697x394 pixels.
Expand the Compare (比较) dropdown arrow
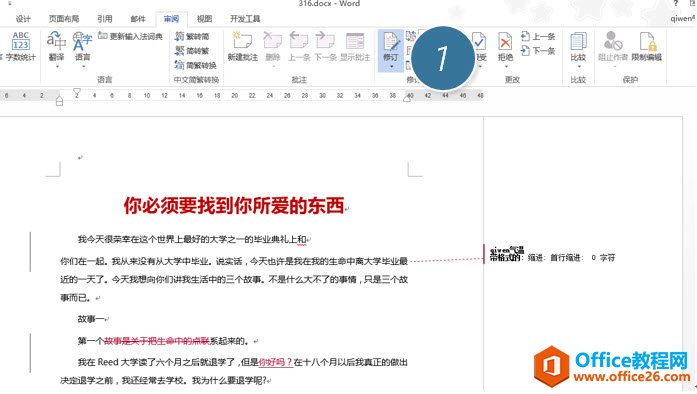tap(579, 67)
